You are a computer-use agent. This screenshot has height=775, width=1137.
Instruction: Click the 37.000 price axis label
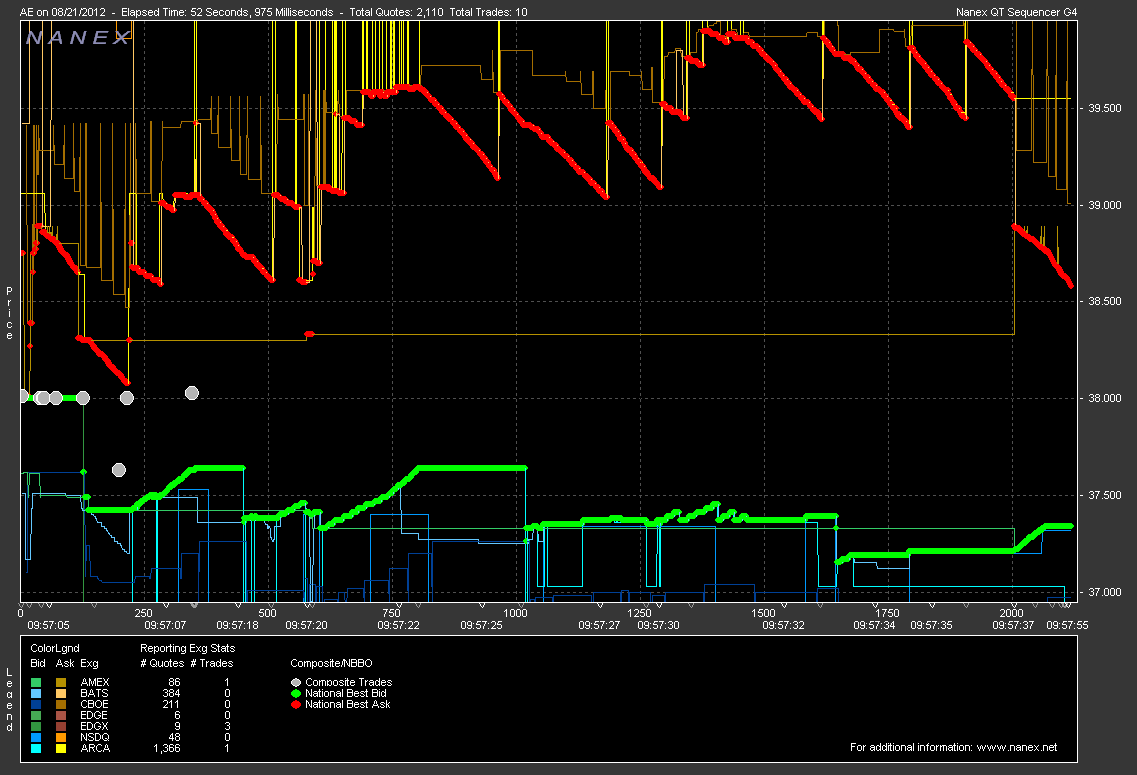point(1105,592)
